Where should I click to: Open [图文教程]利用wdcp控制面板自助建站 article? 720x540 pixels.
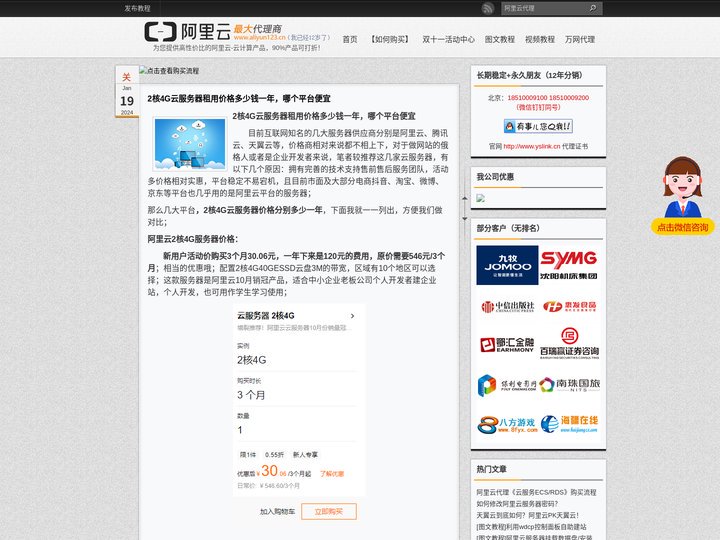(531, 527)
